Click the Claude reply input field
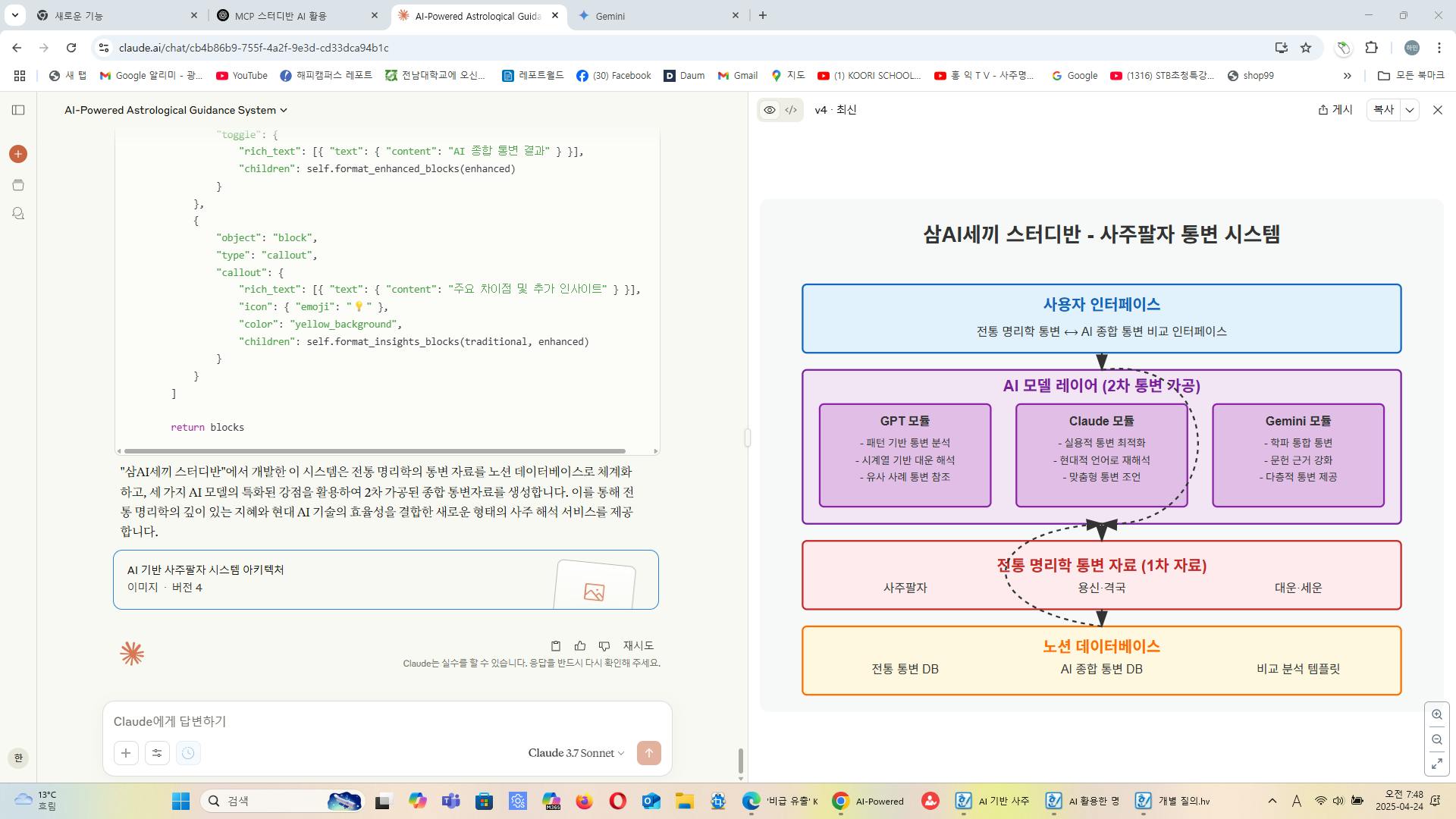1456x819 pixels. (x=379, y=721)
